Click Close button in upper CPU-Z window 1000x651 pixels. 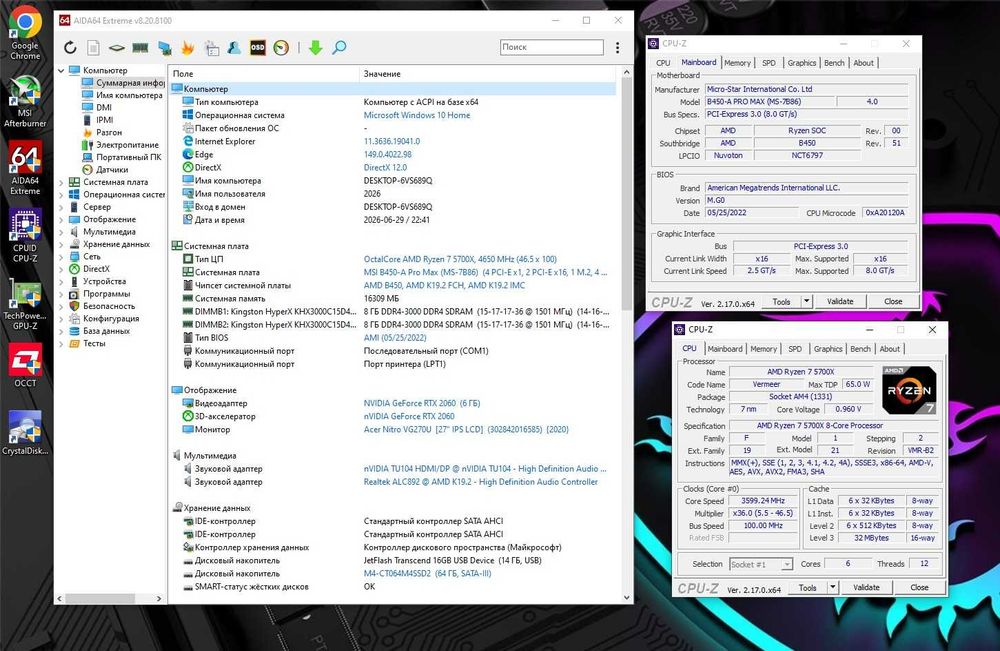click(893, 302)
